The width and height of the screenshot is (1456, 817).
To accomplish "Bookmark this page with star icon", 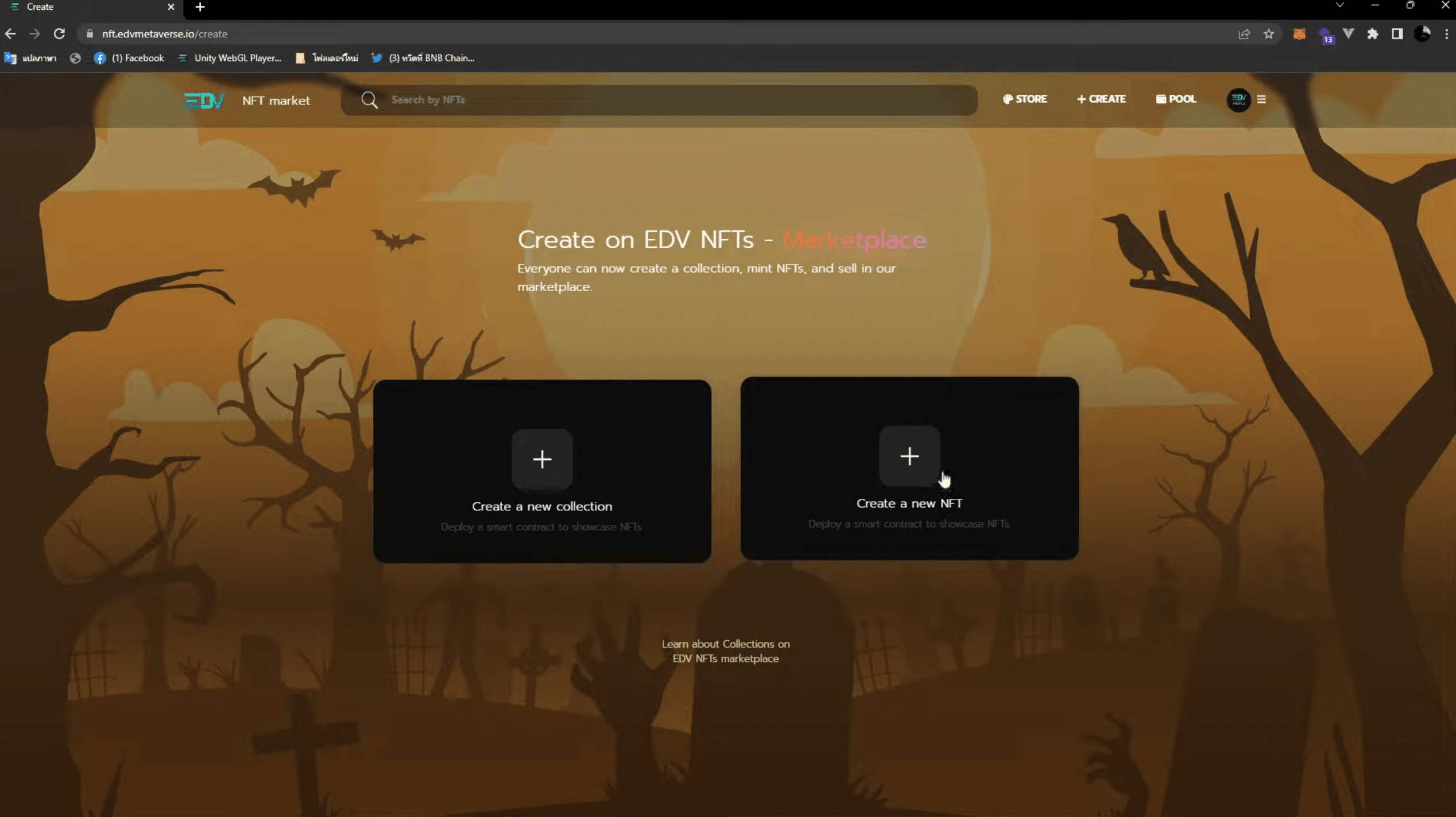I will tap(1269, 34).
